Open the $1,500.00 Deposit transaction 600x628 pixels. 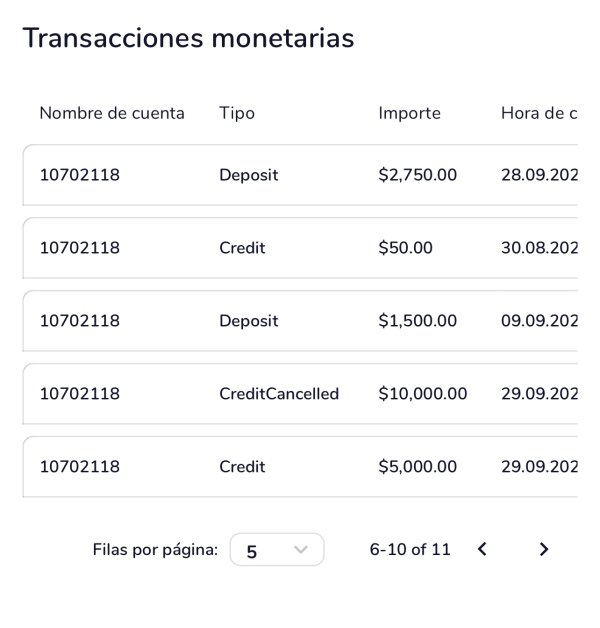click(300, 321)
